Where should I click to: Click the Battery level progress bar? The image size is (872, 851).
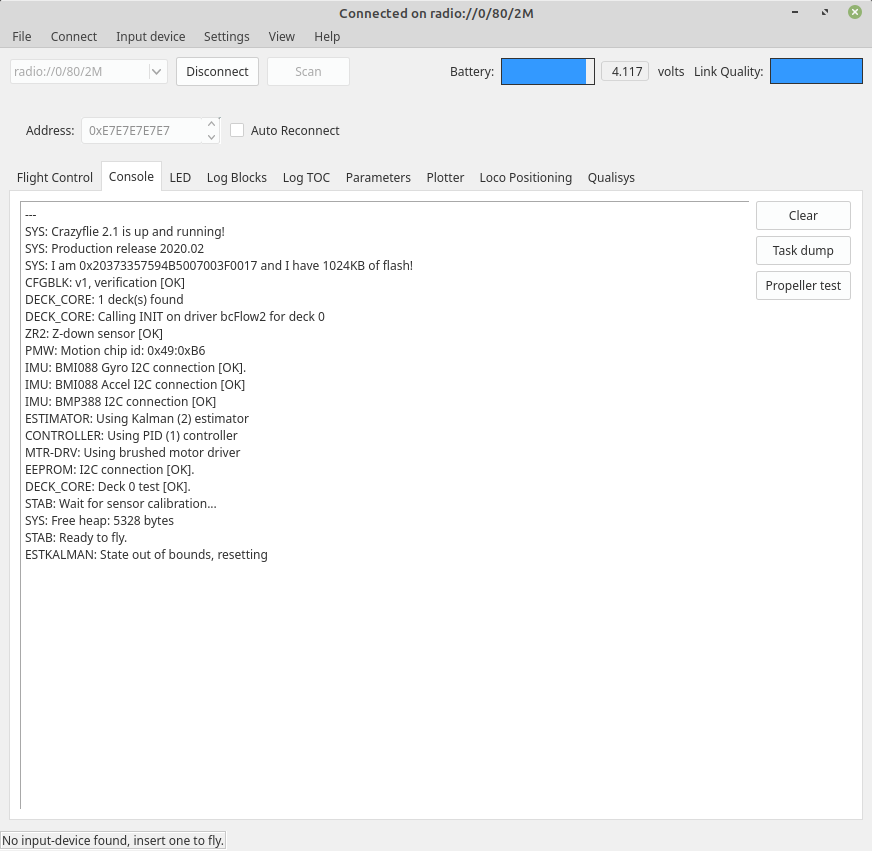pyautogui.click(x=547, y=71)
